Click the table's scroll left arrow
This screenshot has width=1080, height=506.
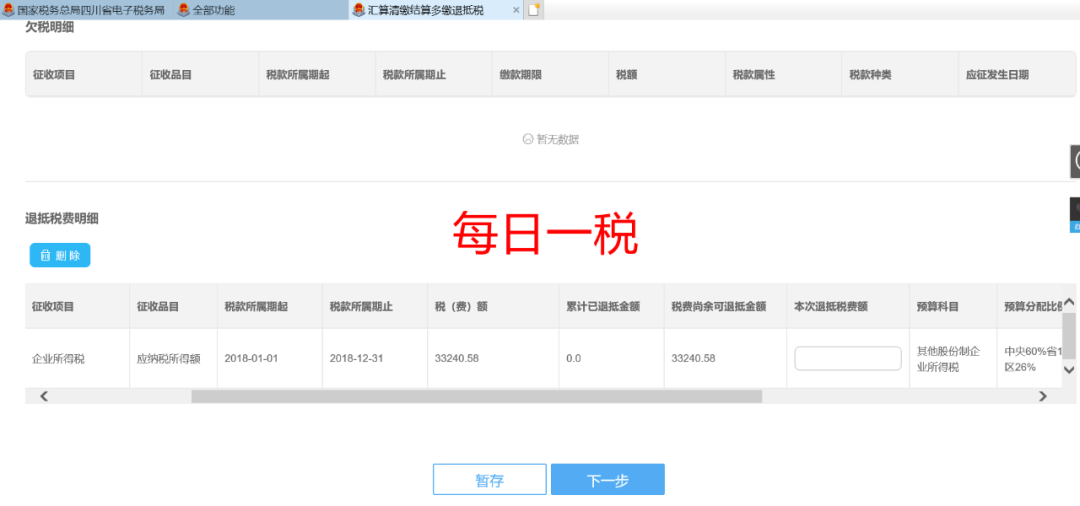[43, 397]
